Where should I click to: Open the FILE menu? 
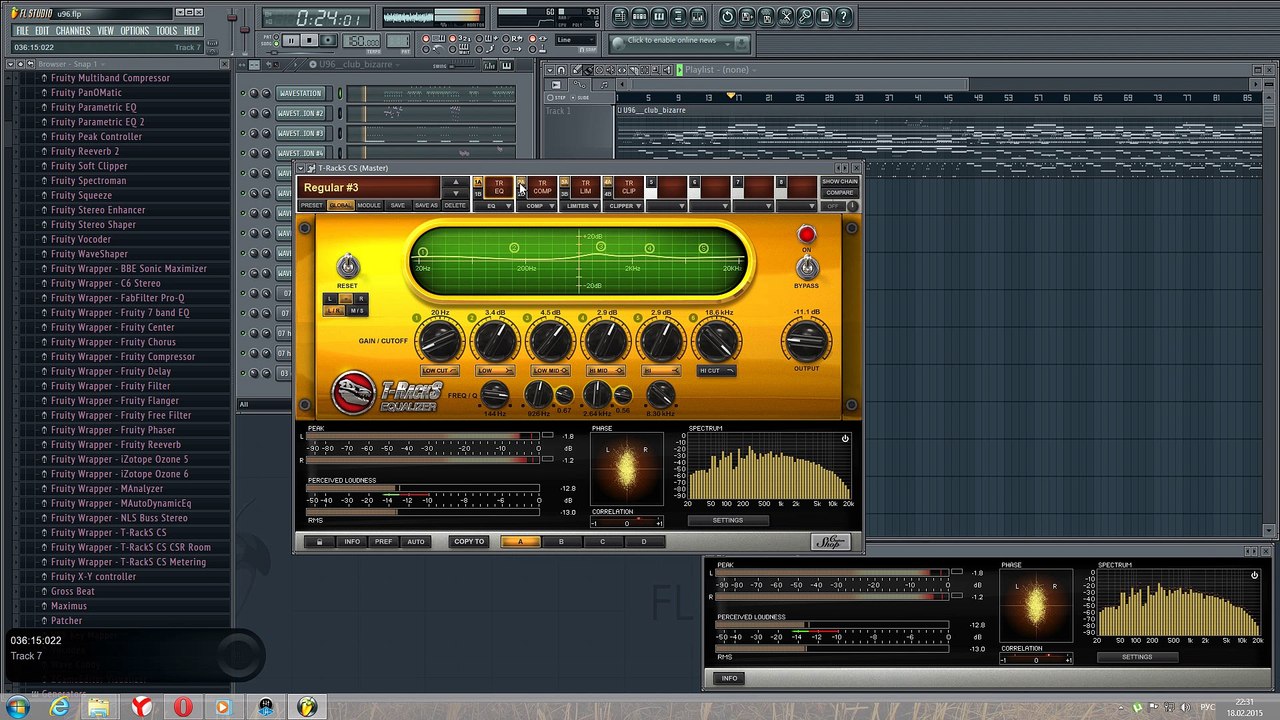click(22, 31)
